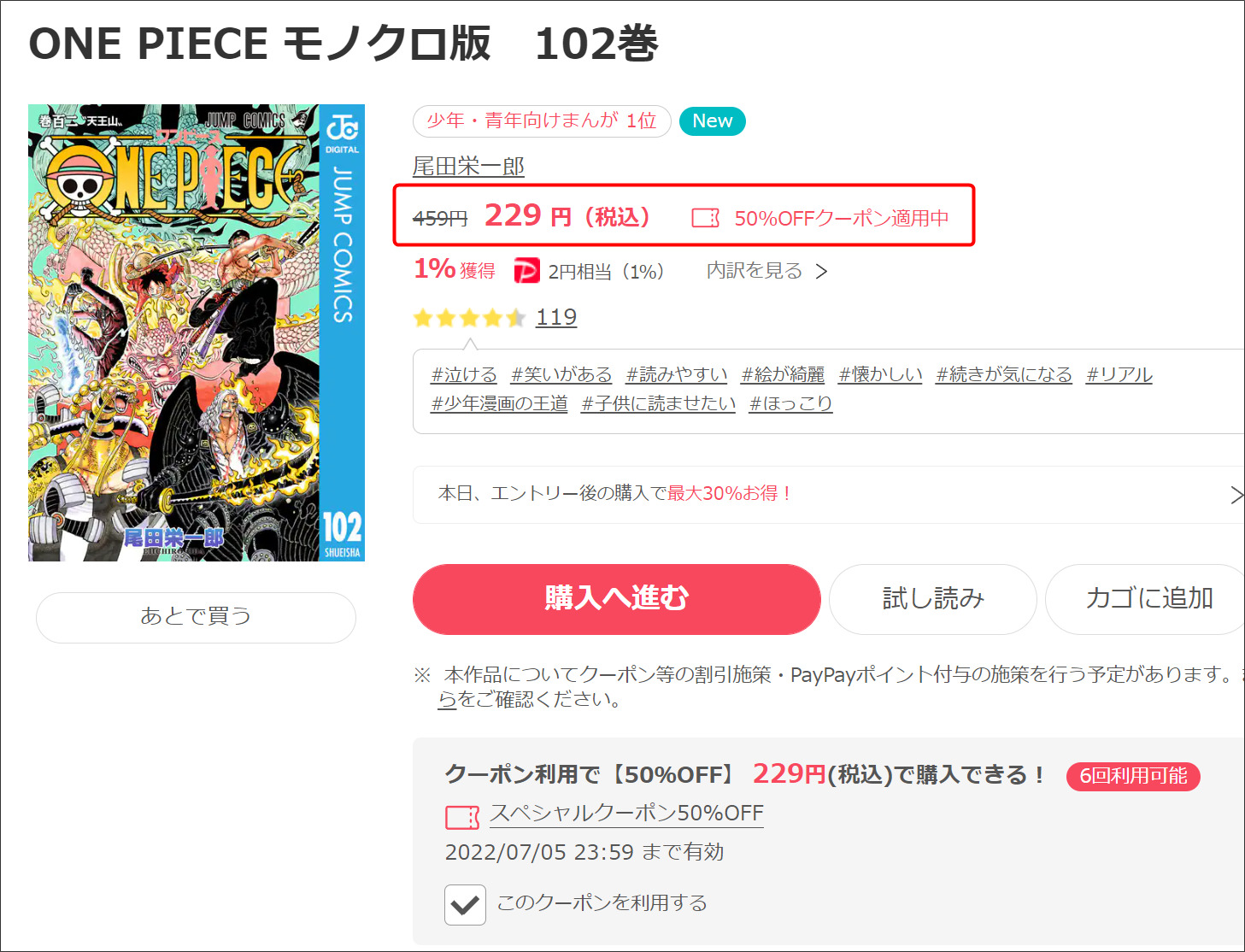Open the スペシャルクーポン50%OFF link

pyautogui.click(x=626, y=814)
